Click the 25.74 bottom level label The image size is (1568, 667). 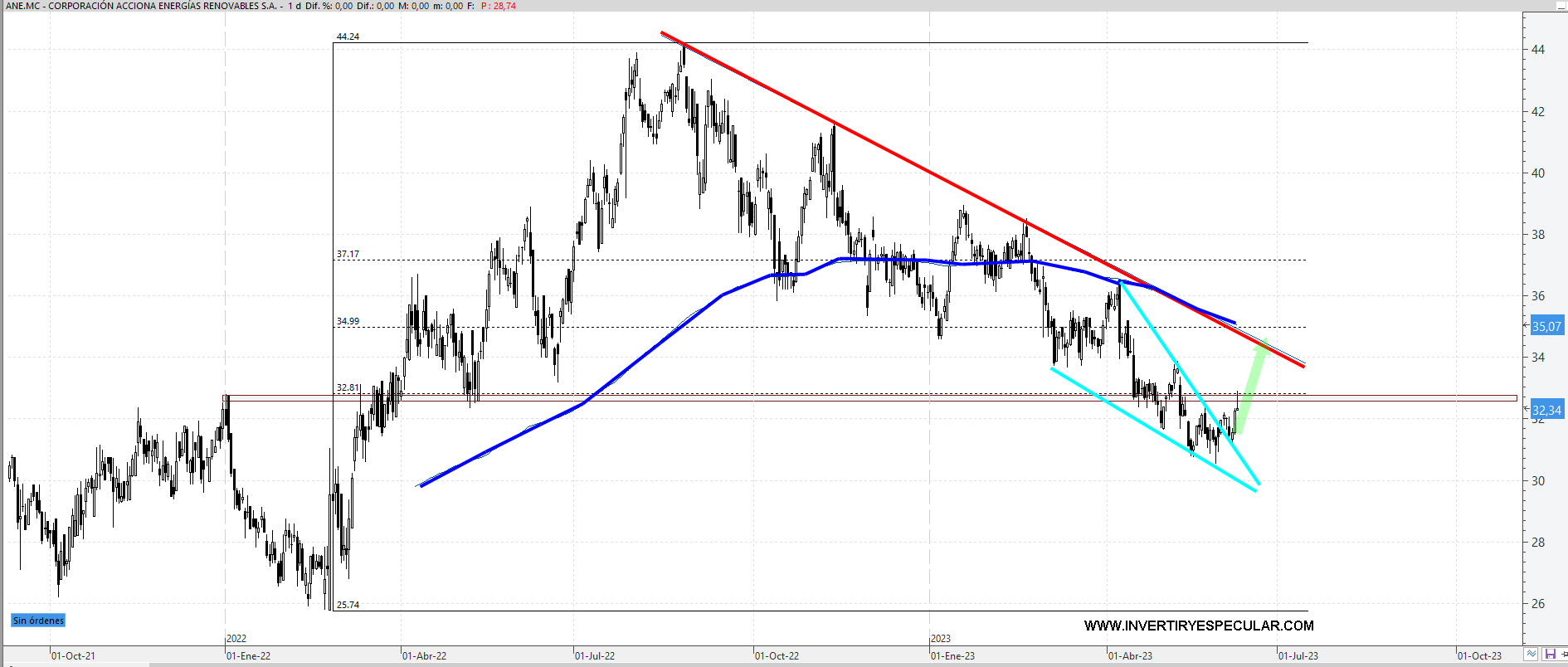(x=348, y=605)
